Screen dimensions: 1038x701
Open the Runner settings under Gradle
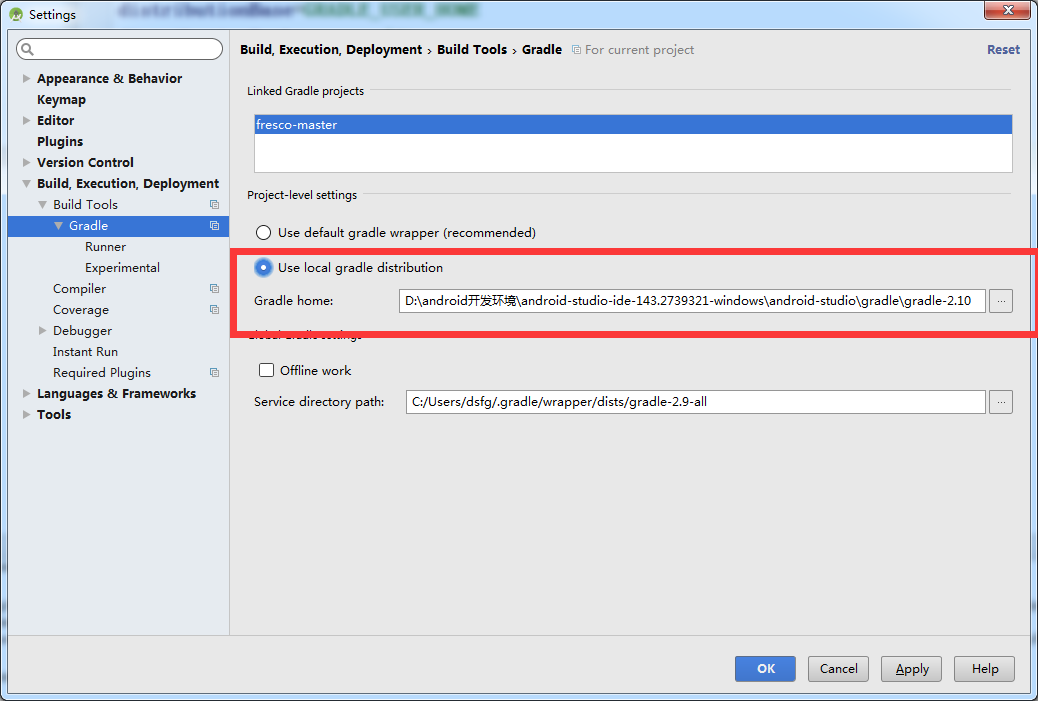pos(105,247)
